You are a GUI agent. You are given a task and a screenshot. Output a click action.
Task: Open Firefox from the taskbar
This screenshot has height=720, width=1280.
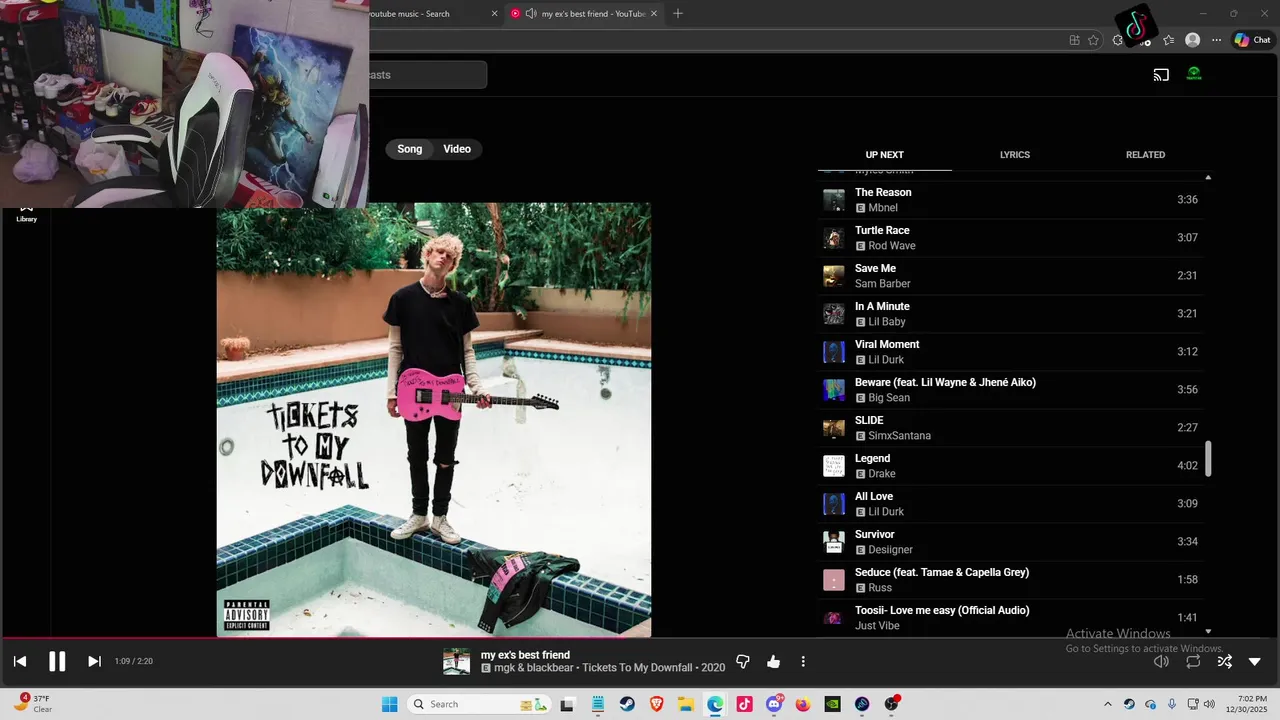(803, 704)
